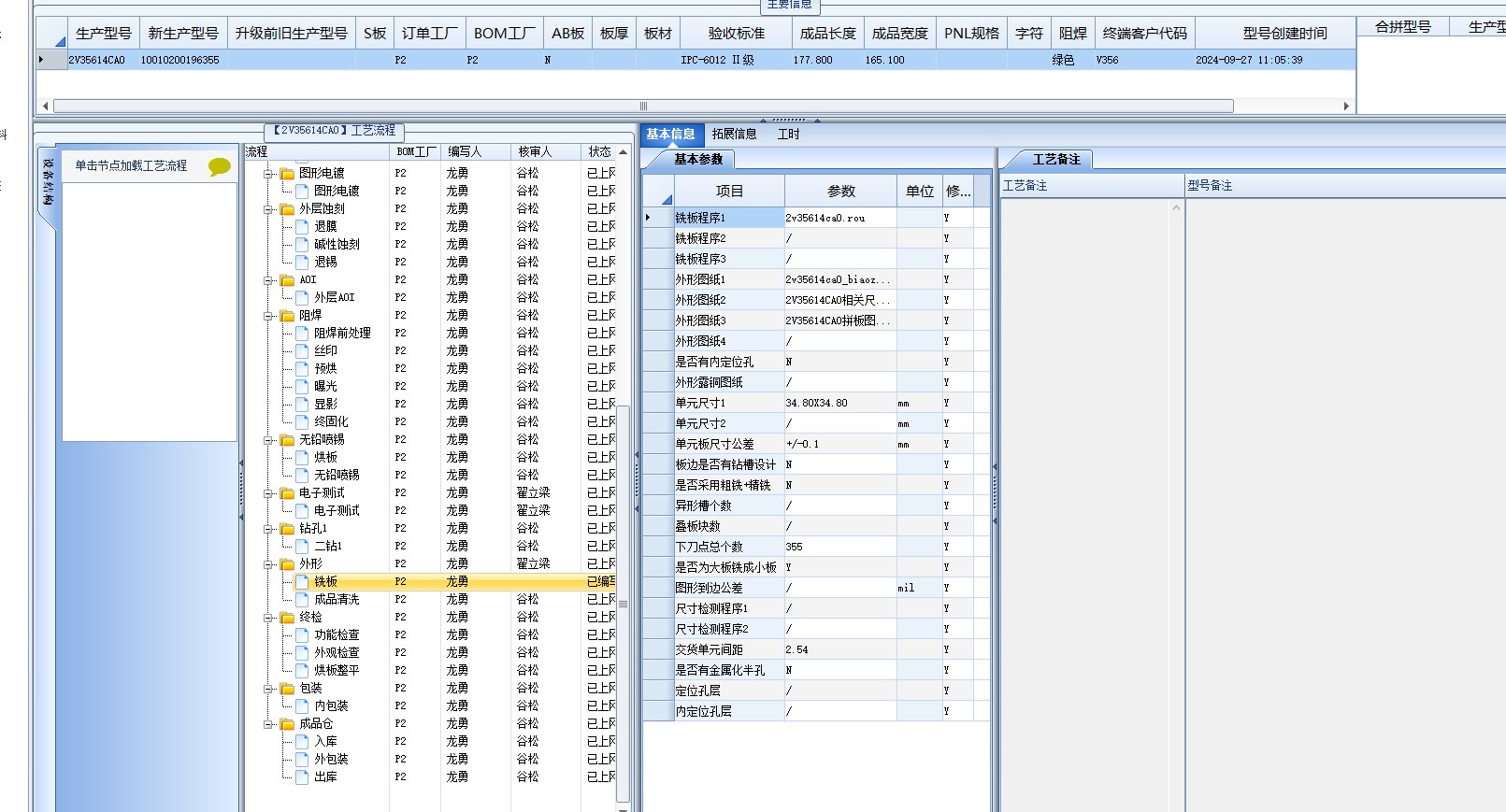The image size is (1506, 812).
Task: Click the folder icon beside 钻孔1
Action: pos(288,529)
